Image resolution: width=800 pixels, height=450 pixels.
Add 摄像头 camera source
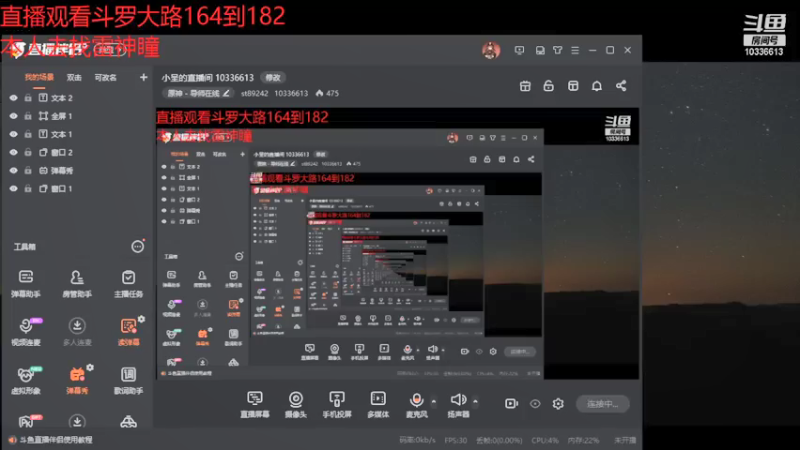[295, 404]
